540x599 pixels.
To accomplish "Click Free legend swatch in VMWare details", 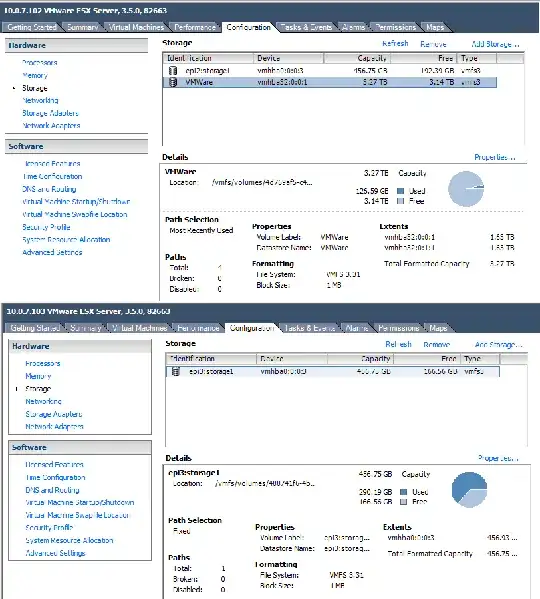I will pos(400,201).
